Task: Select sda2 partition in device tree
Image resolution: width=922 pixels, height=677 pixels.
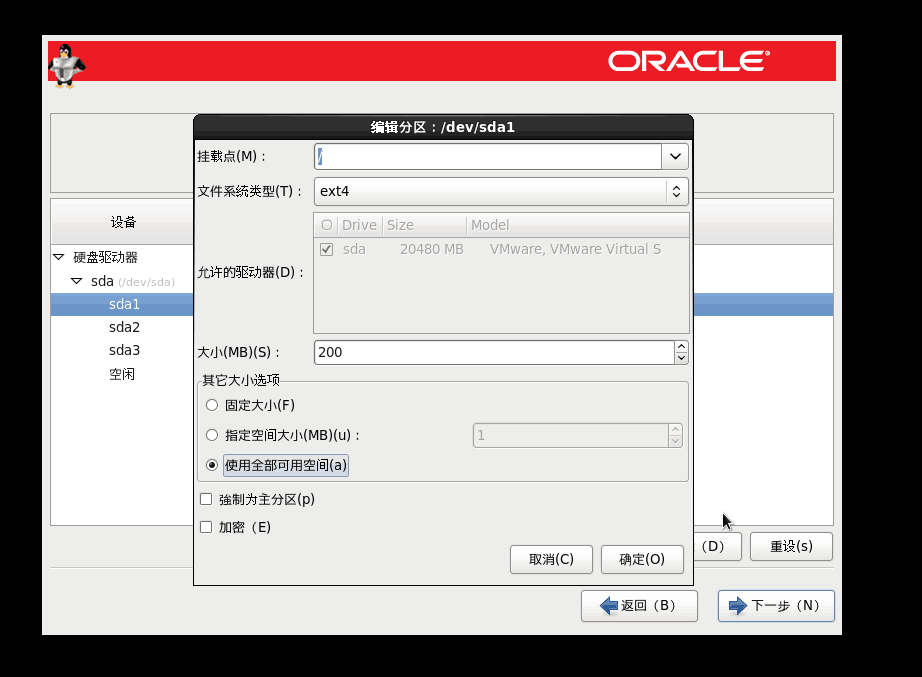Action: click(124, 327)
